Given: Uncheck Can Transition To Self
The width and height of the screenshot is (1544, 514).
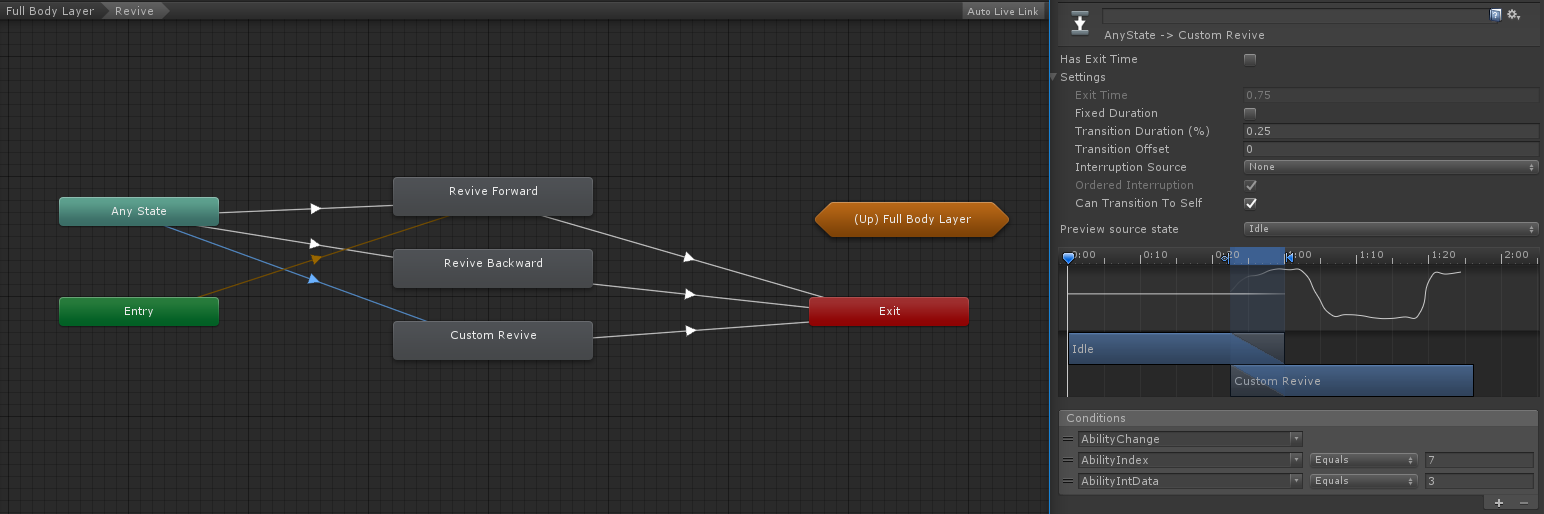Looking at the screenshot, I should pyautogui.click(x=1249, y=203).
